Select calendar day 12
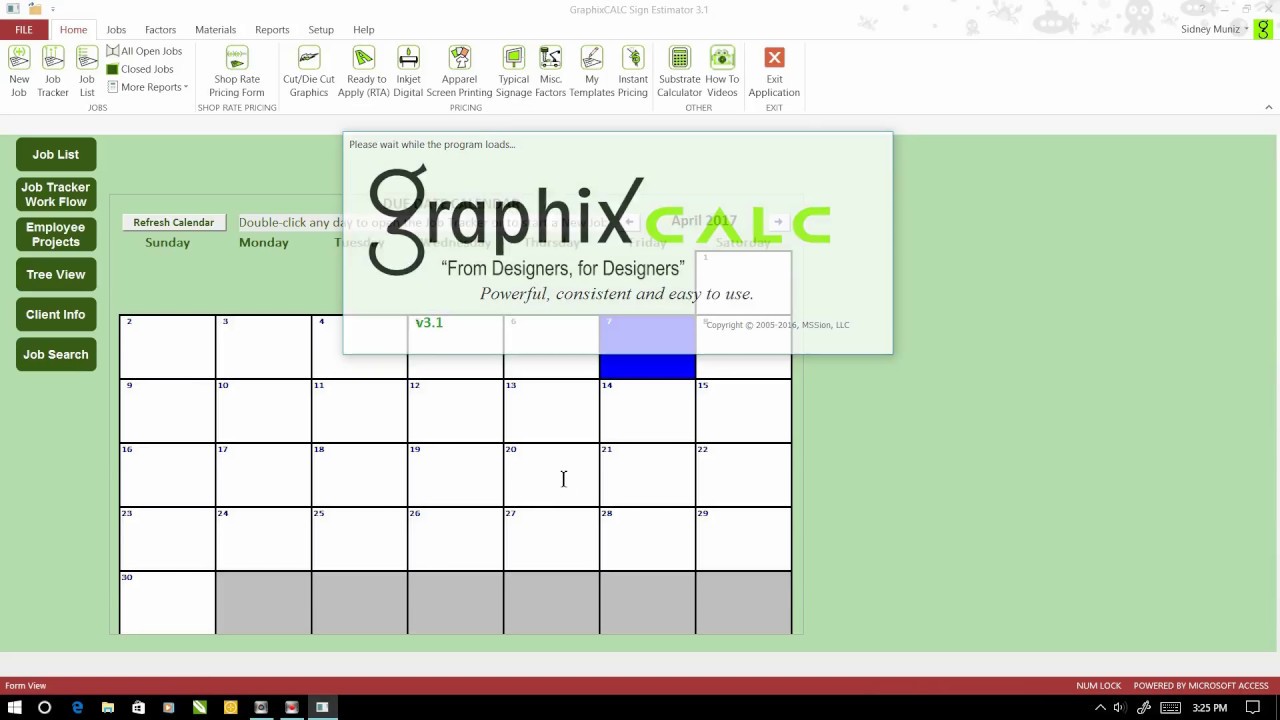1280x720 pixels. click(455, 411)
